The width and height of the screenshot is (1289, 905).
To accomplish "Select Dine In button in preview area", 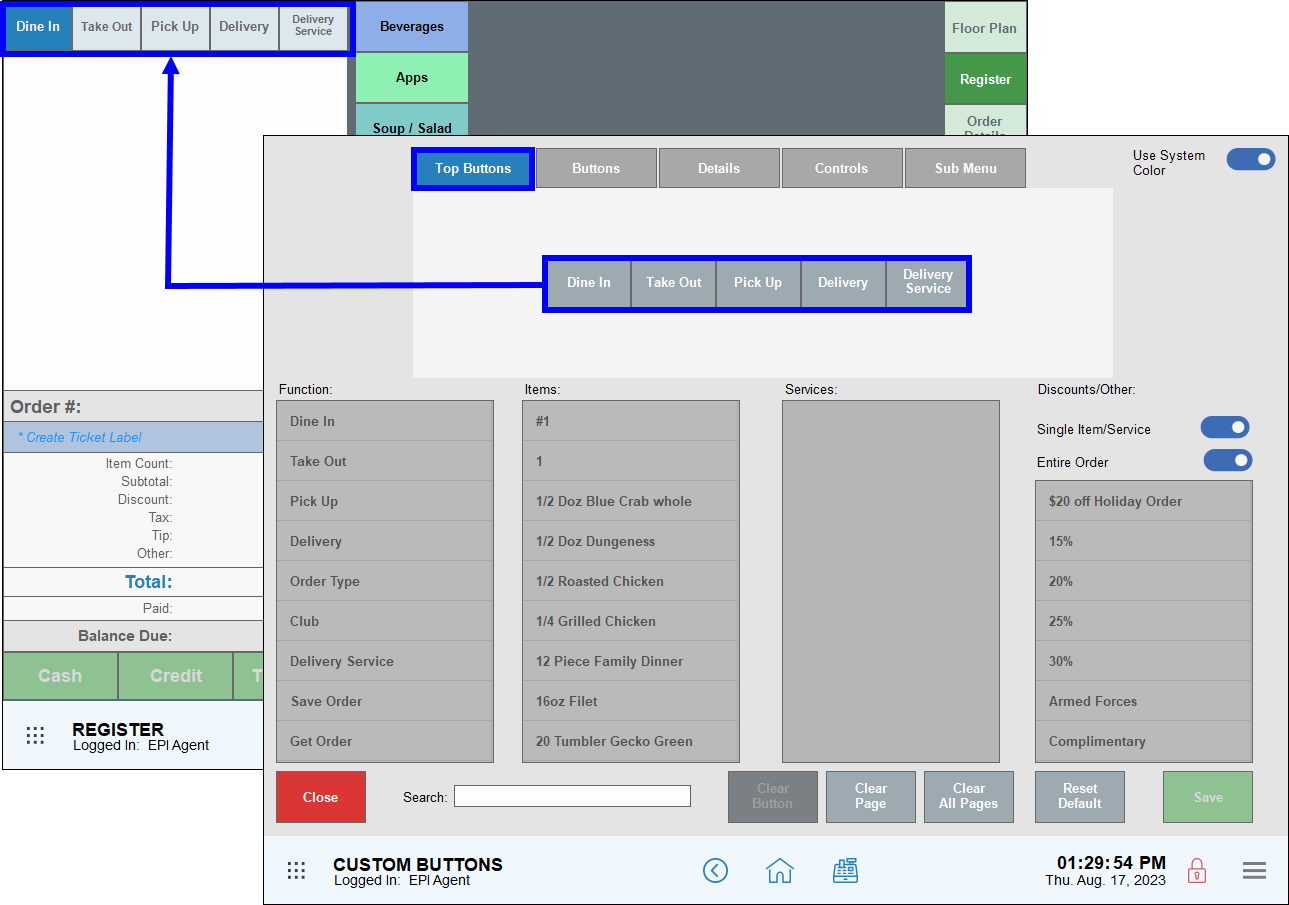I will [589, 283].
